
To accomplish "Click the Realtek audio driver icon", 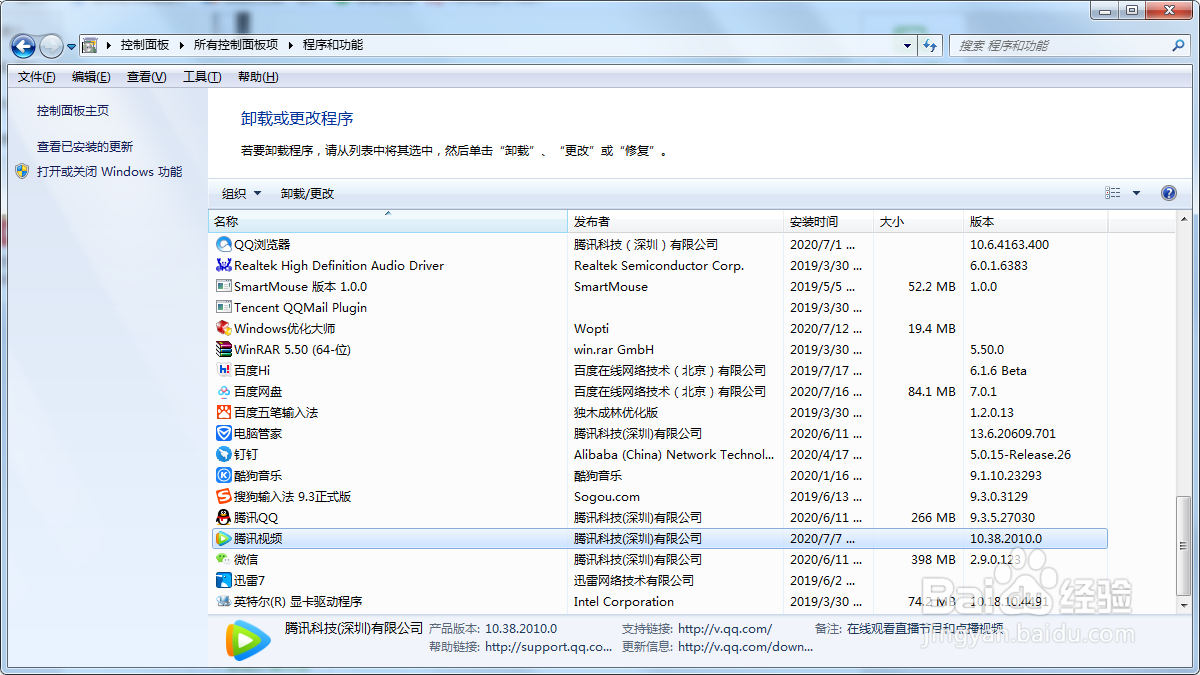I will [224, 265].
